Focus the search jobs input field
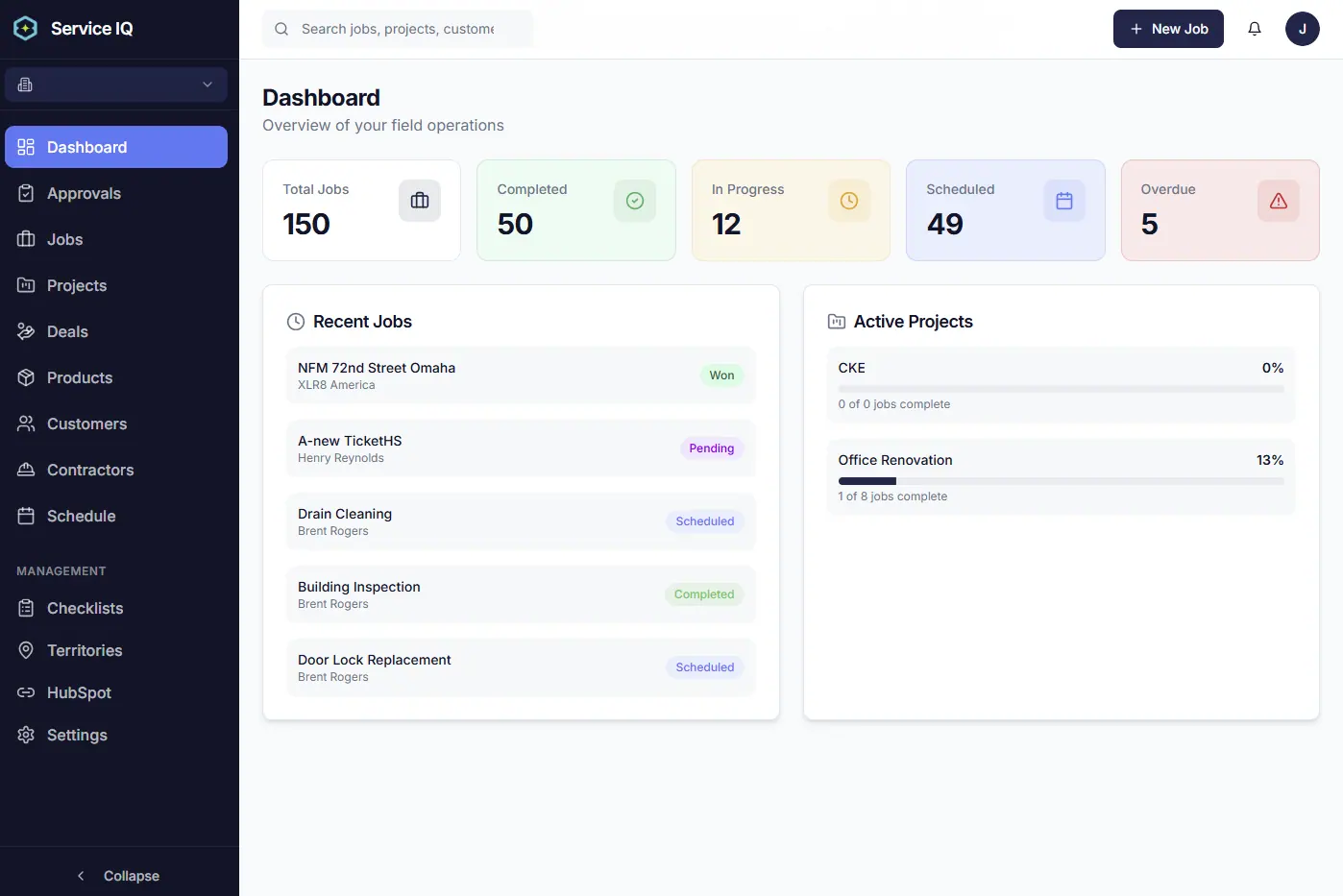1343x896 pixels. point(398,29)
